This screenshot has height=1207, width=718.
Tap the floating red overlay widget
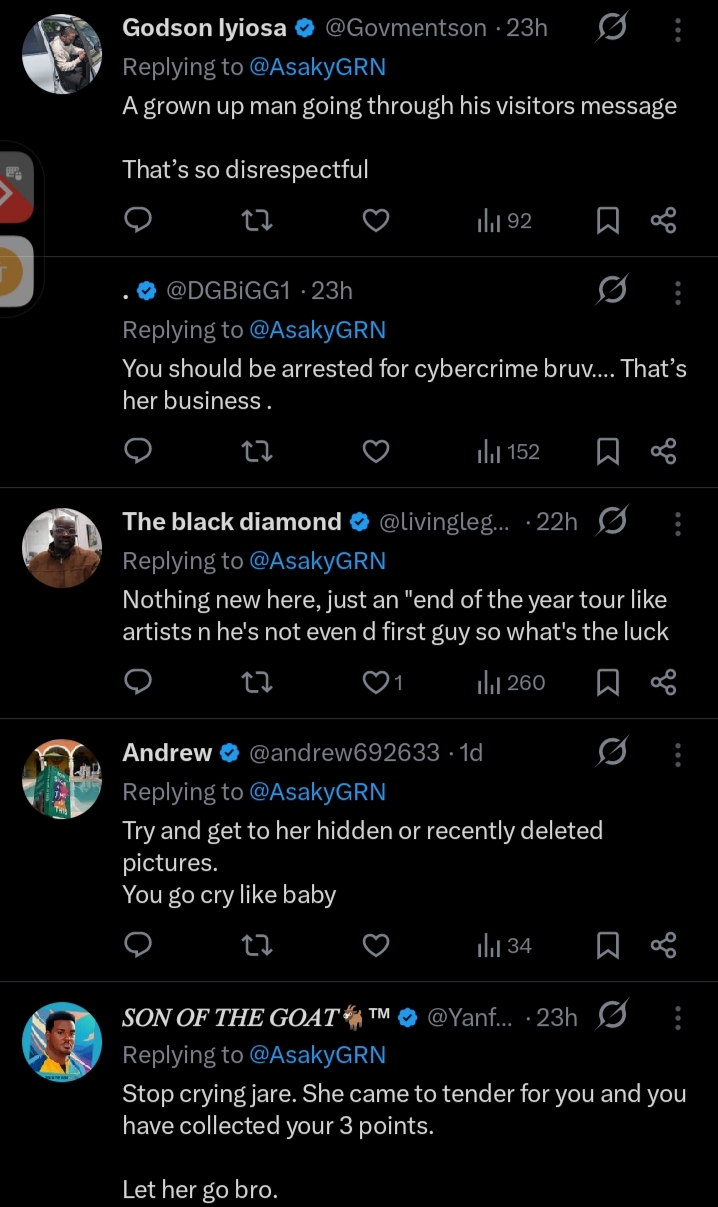(x=17, y=190)
